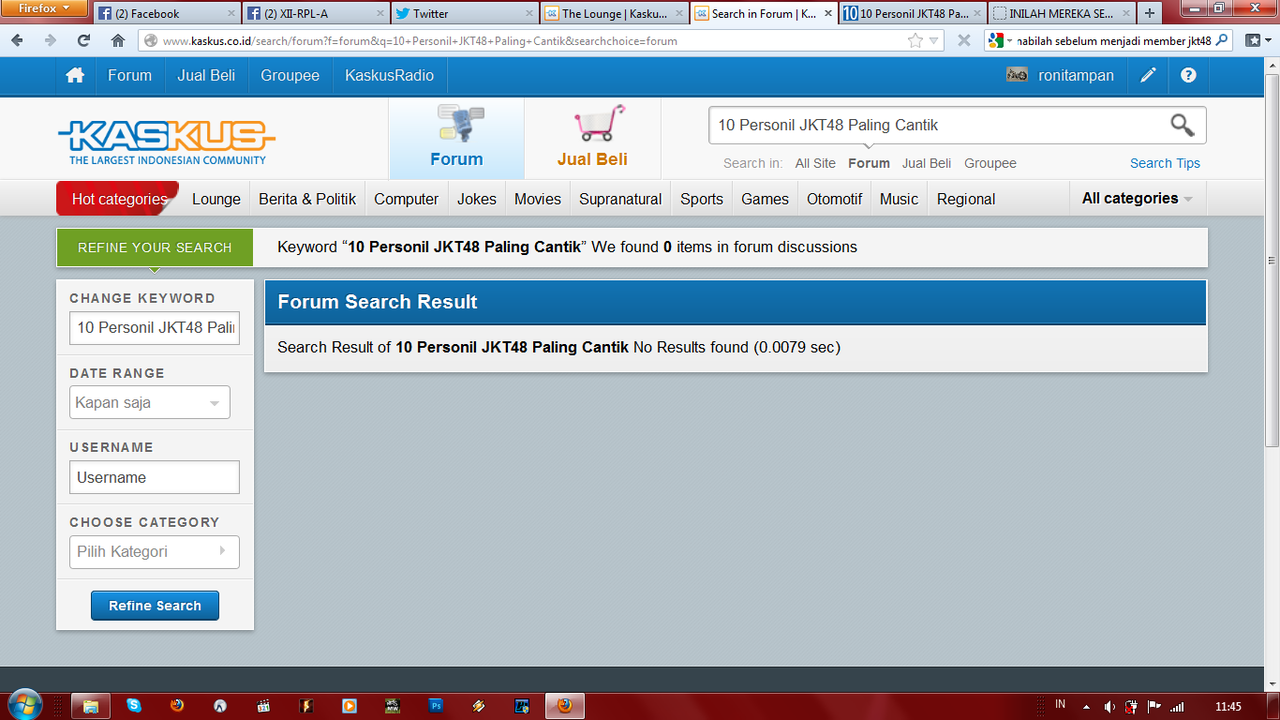Open the Search Tips link
The image size is (1280, 720).
click(x=1165, y=163)
